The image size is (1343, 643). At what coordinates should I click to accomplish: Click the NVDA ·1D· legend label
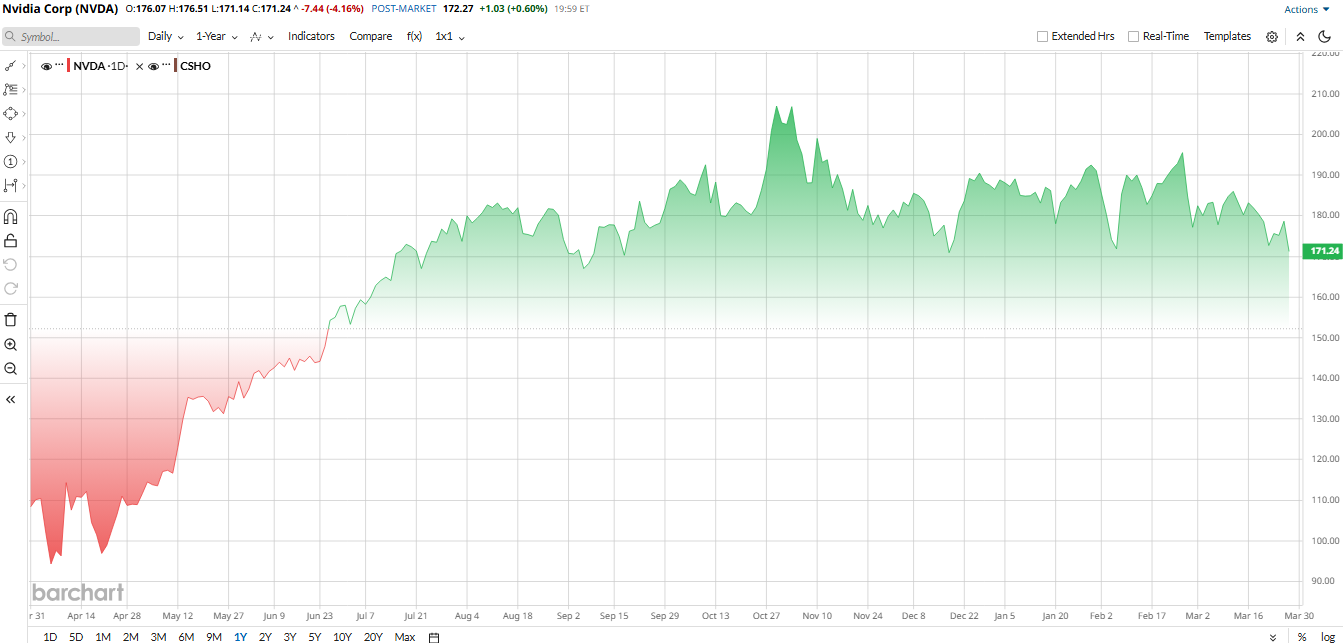(x=101, y=66)
